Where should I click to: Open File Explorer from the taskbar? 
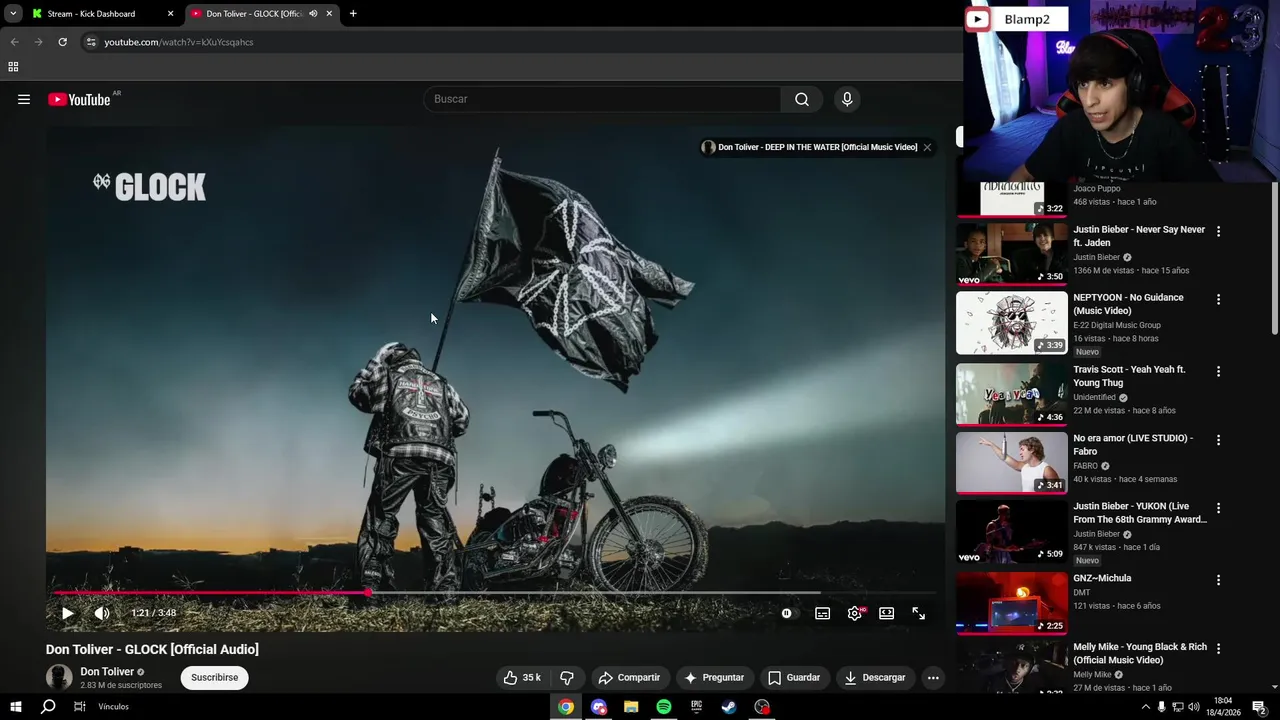[x=631, y=707]
